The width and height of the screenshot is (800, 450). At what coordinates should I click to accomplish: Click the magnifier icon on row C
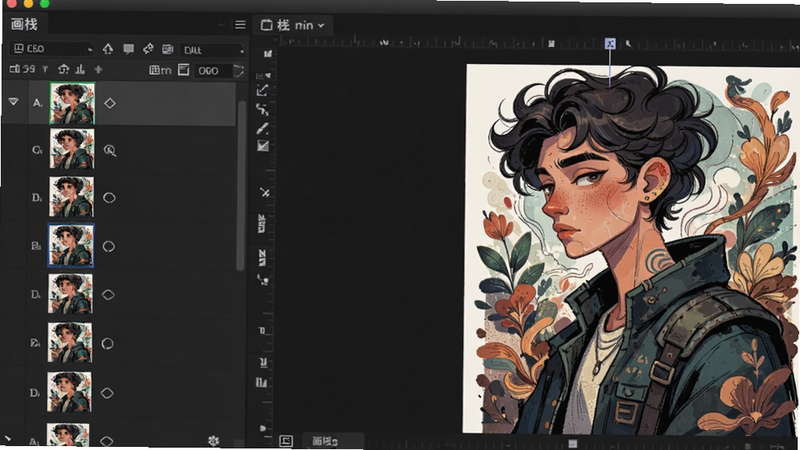[110, 151]
